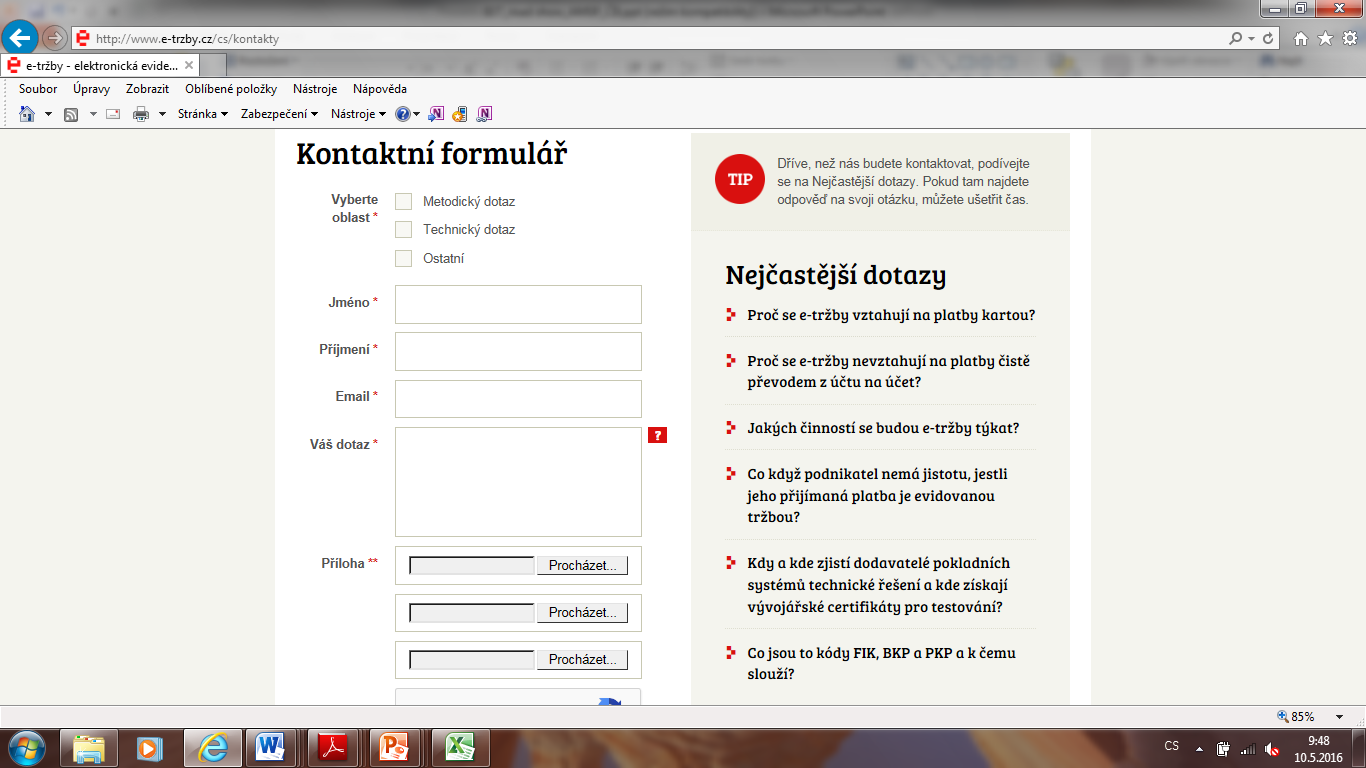Open 'Proč se e-tržby vztahují na platby kartou?'
Image resolution: width=1366 pixels, height=768 pixels.
pyautogui.click(x=891, y=314)
